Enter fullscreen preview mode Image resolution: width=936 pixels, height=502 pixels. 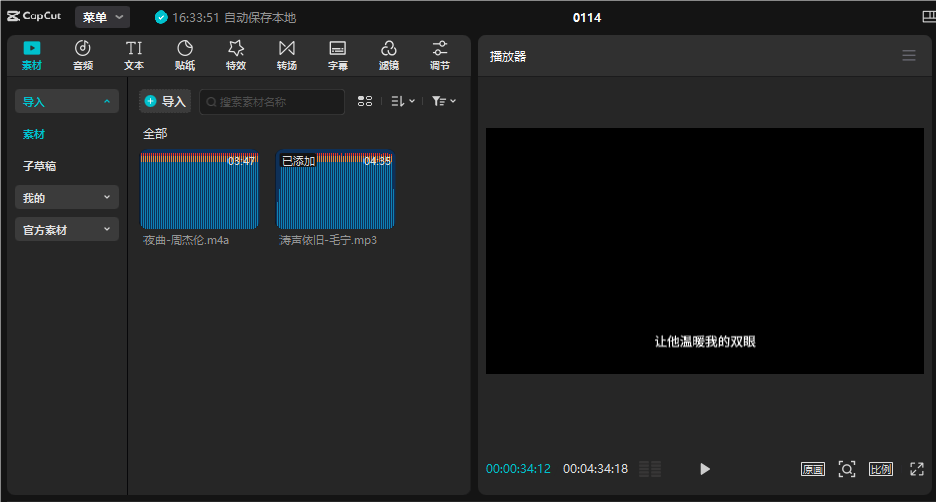tap(917, 469)
